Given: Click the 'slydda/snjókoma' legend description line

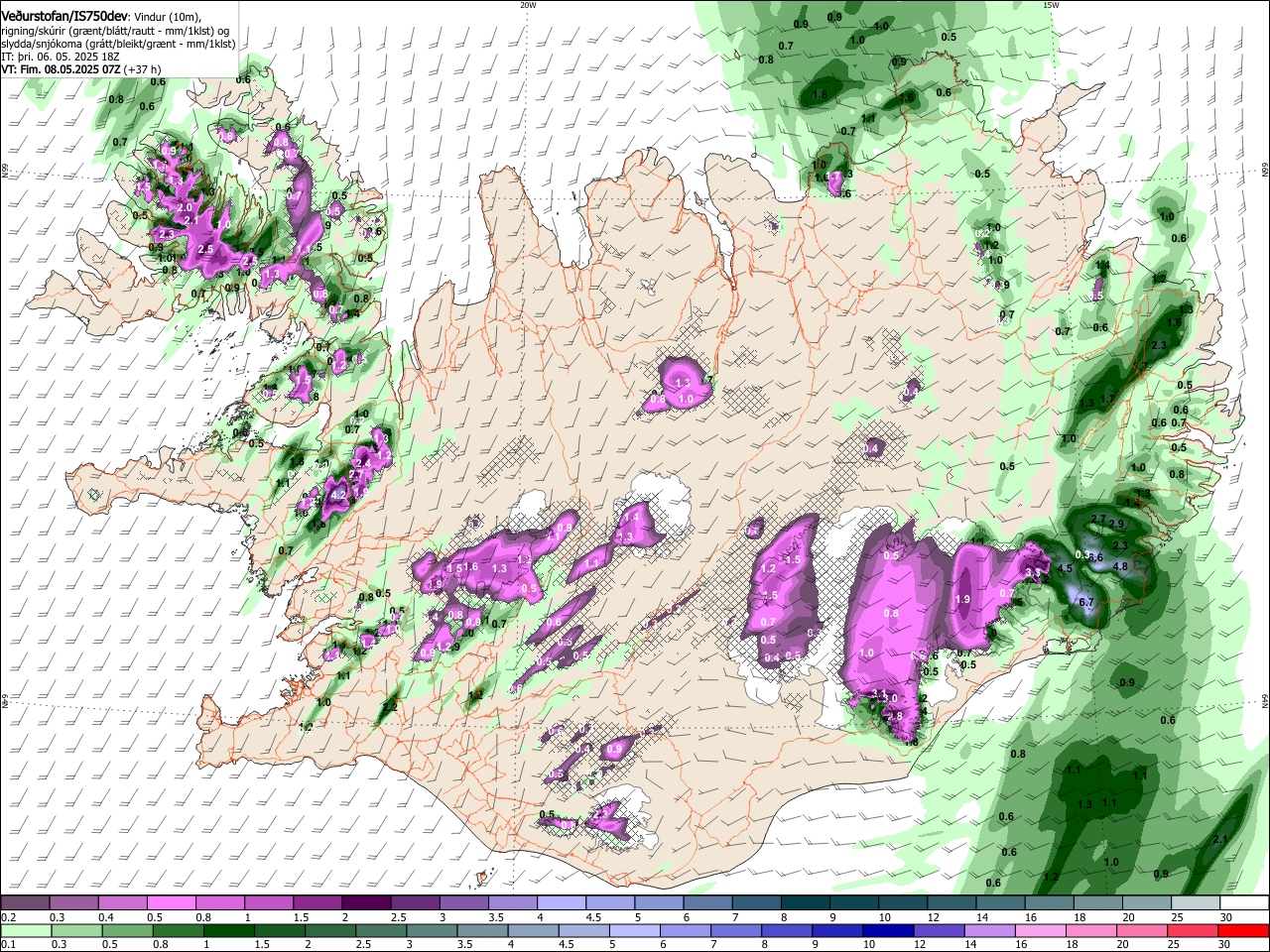Looking at the screenshot, I should coord(118,44).
